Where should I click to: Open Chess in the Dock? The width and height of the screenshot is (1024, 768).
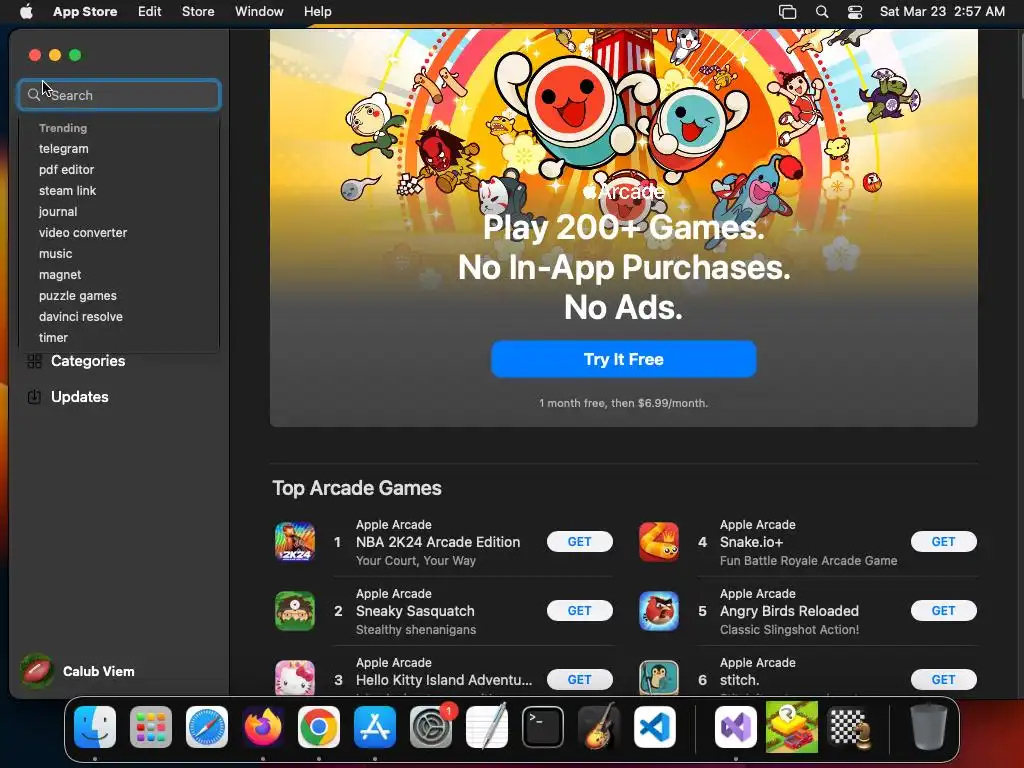pos(848,727)
